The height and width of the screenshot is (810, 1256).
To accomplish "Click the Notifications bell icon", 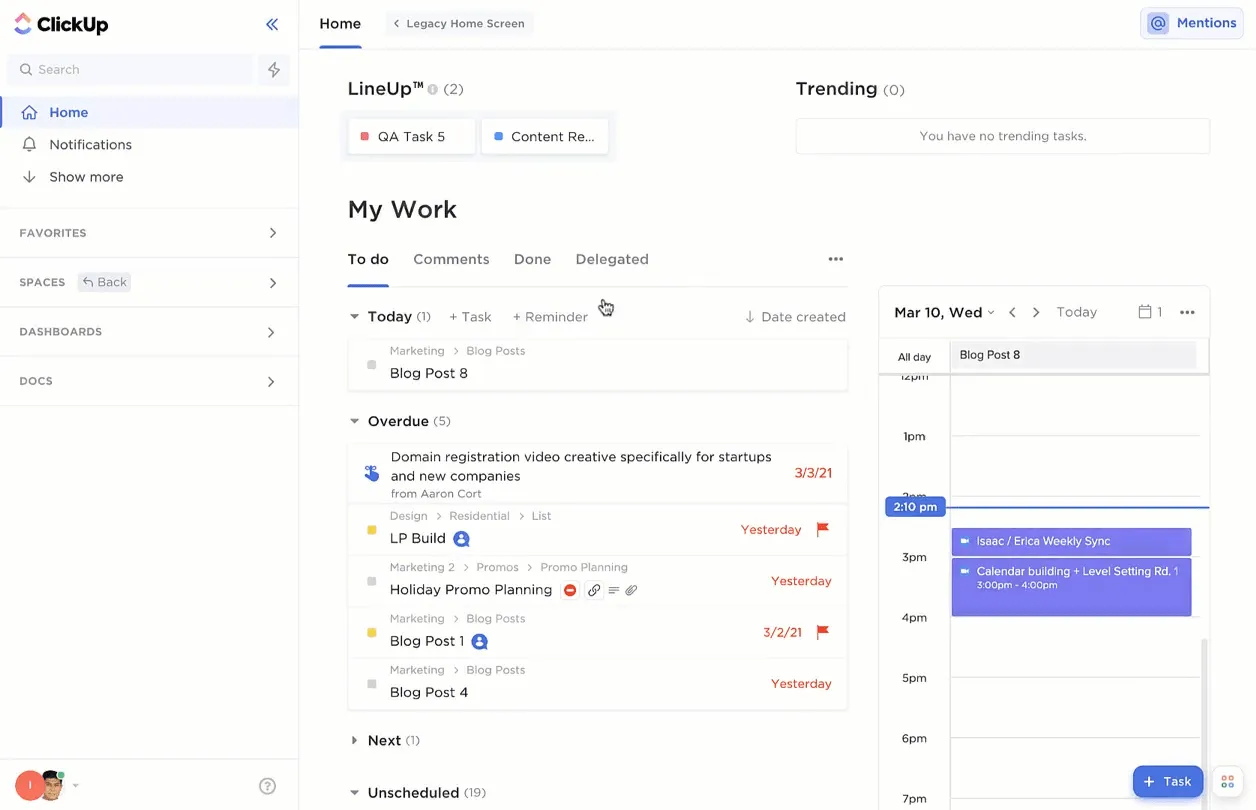I will pyautogui.click(x=30, y=144).
